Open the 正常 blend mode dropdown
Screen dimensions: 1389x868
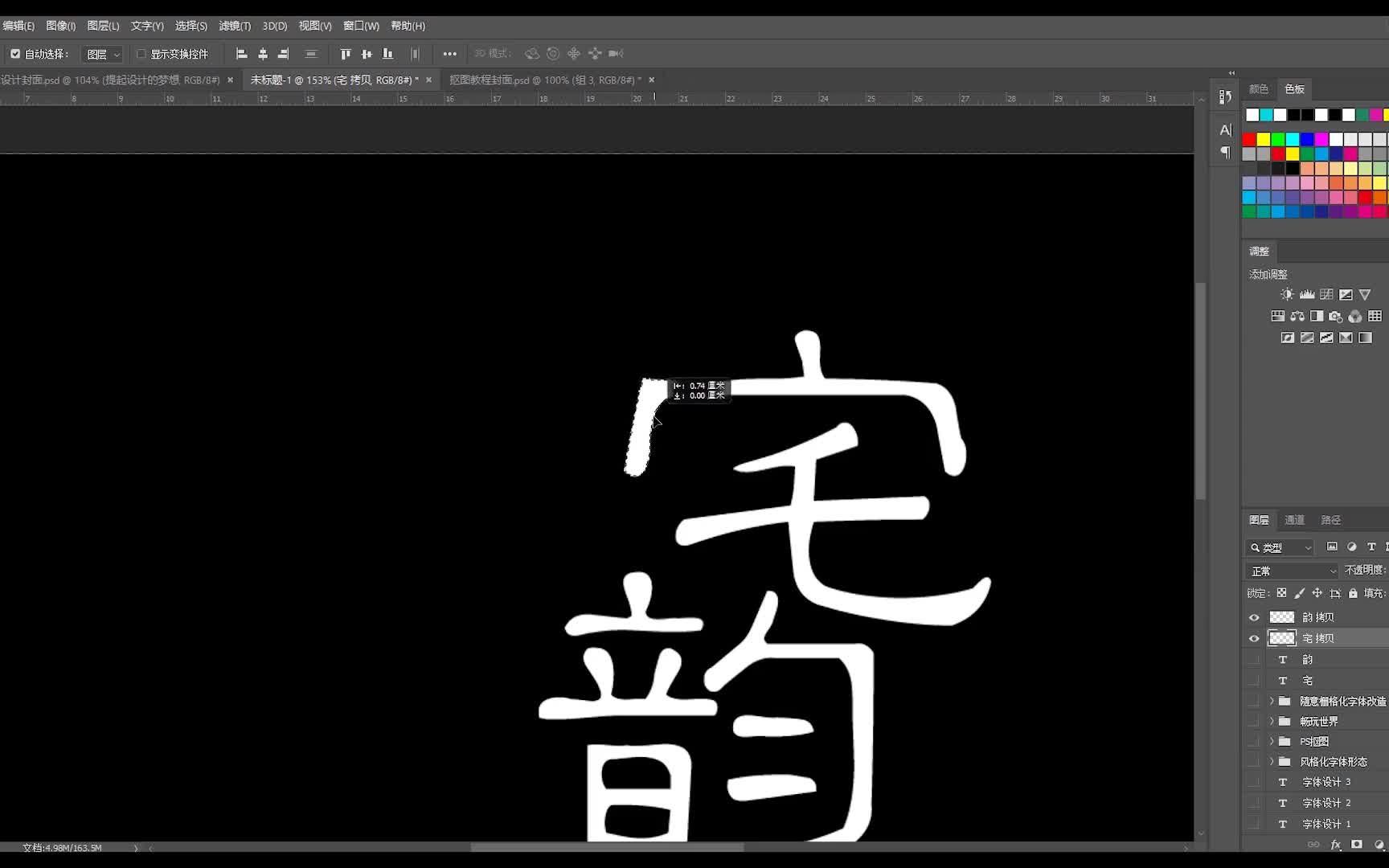point(1293,571)
